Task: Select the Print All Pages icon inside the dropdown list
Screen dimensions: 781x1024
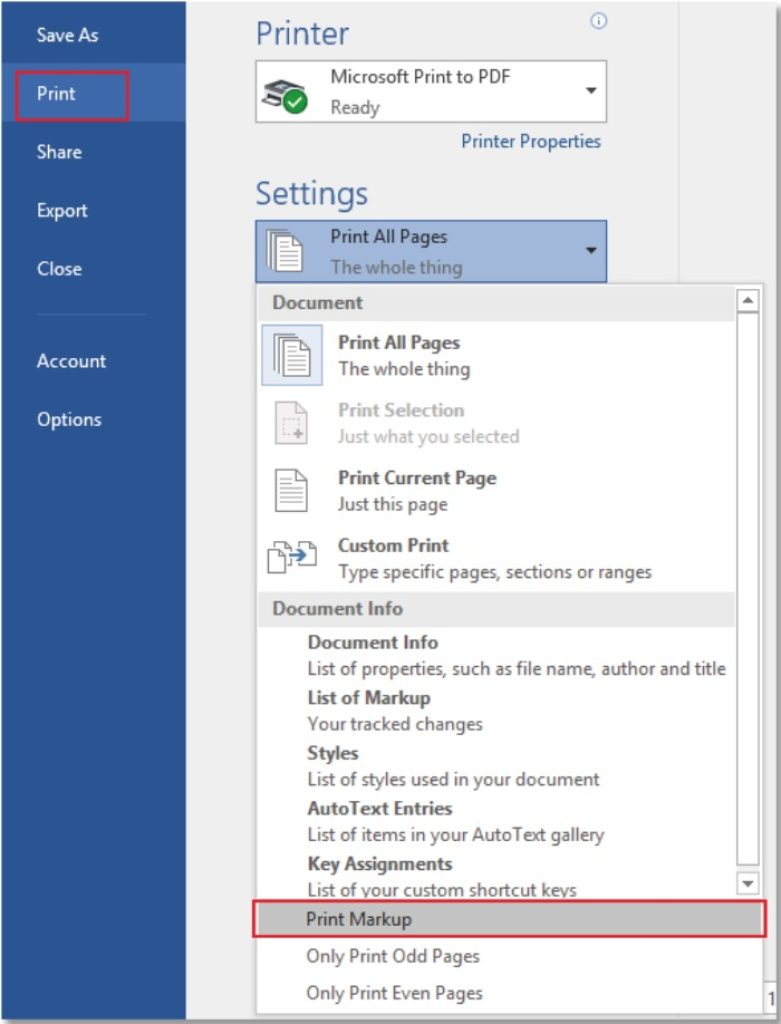Action: point(291,355)
